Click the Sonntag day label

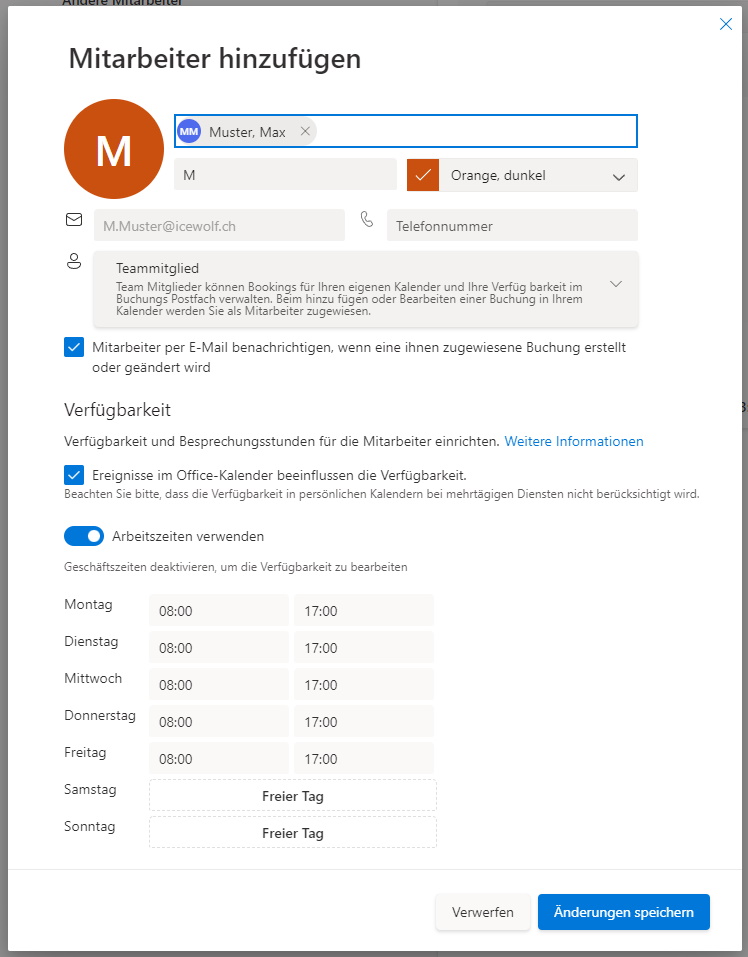[x=90, y=826]
